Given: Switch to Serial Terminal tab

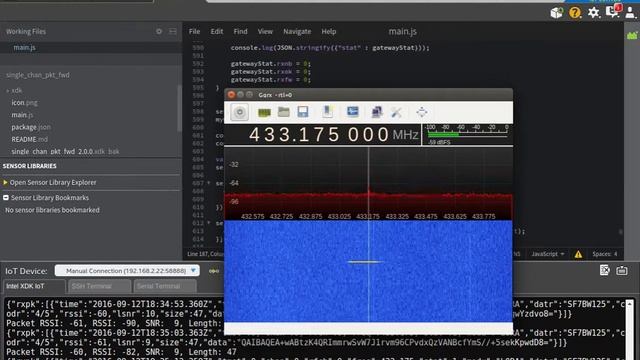Looking at the screenshot, I should [165, 286].
